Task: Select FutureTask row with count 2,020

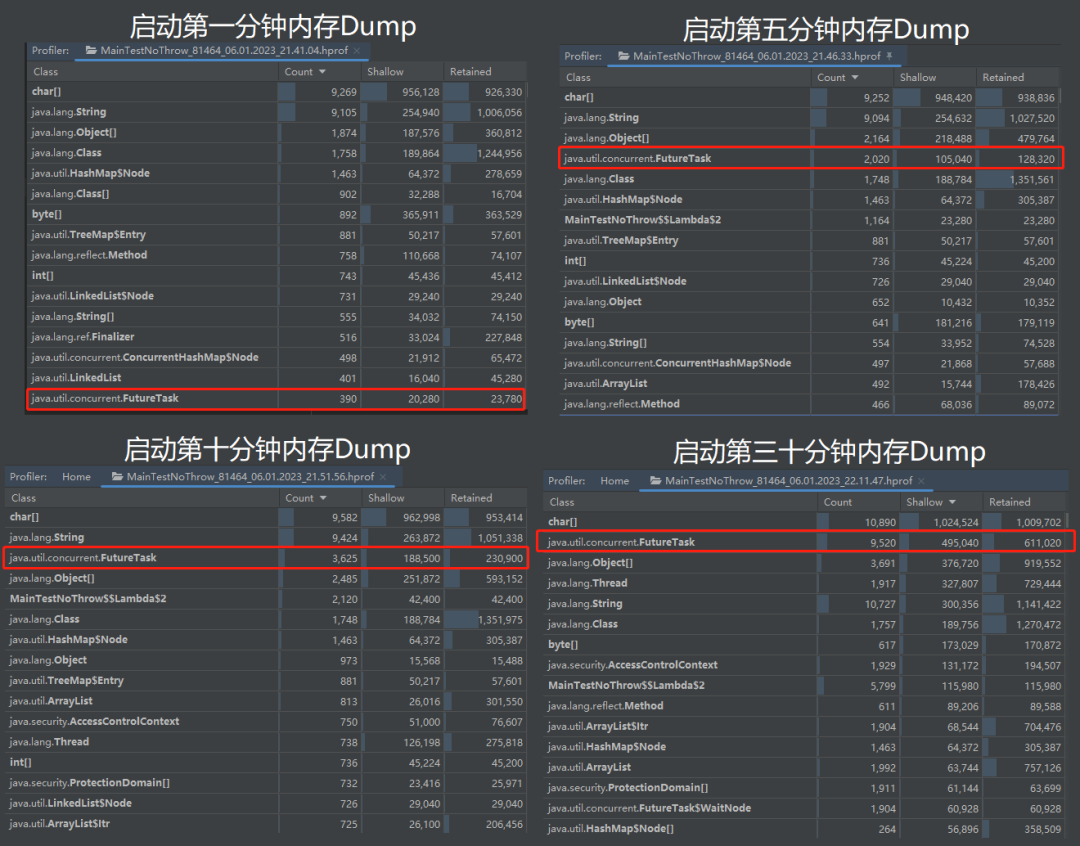Action: coord(811,158)
